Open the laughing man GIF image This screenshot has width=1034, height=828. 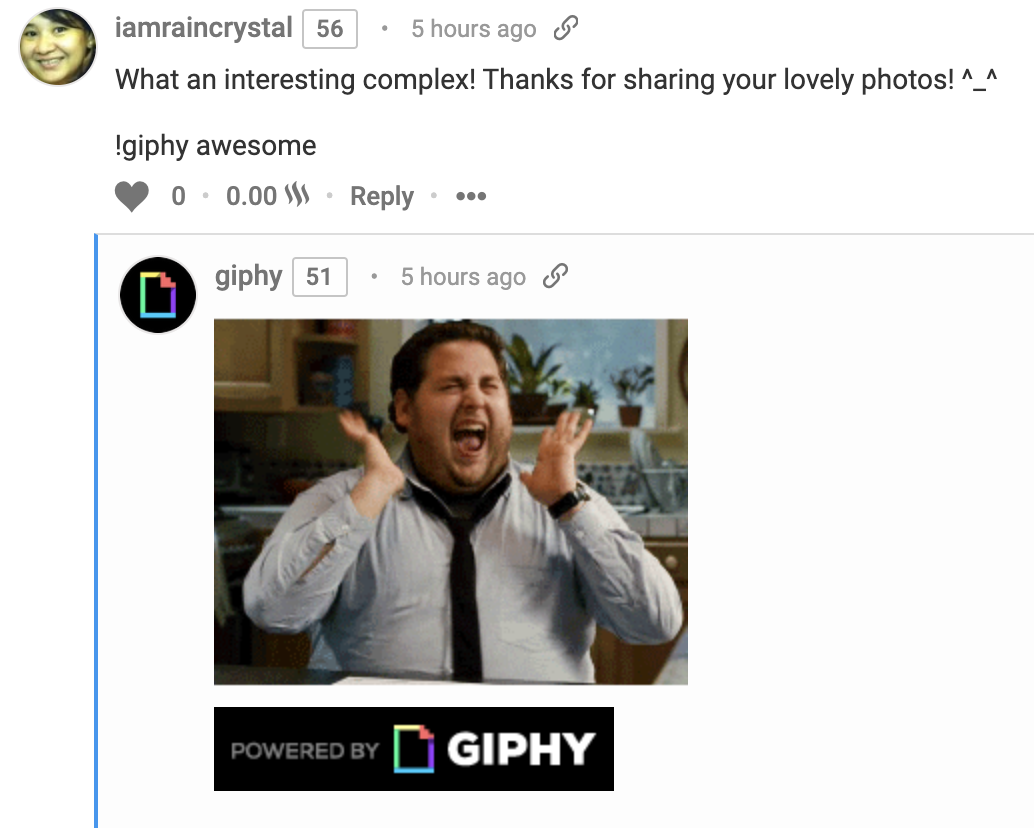[451, 502]
